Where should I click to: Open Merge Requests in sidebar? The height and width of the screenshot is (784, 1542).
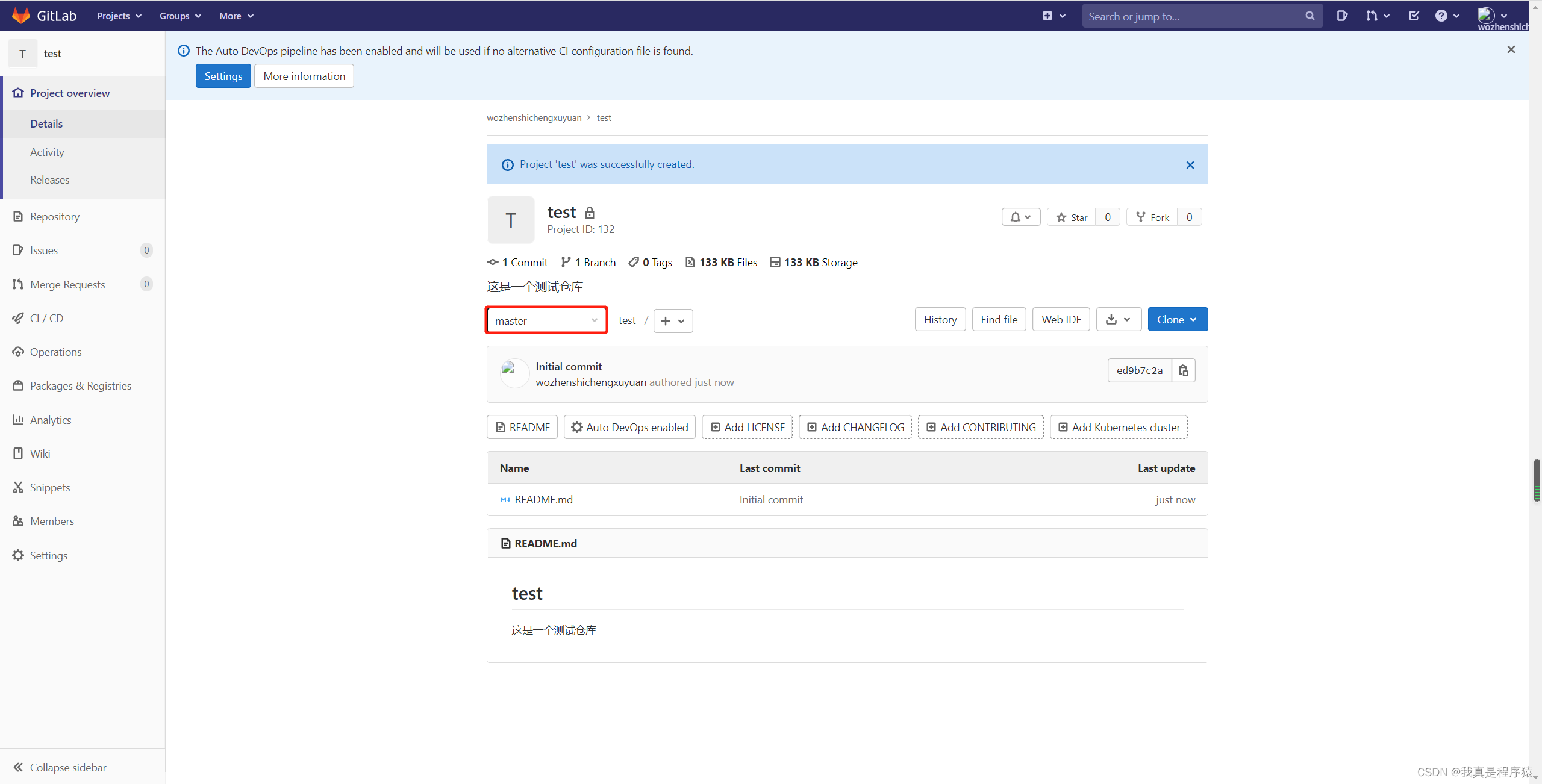coord(83,284)
